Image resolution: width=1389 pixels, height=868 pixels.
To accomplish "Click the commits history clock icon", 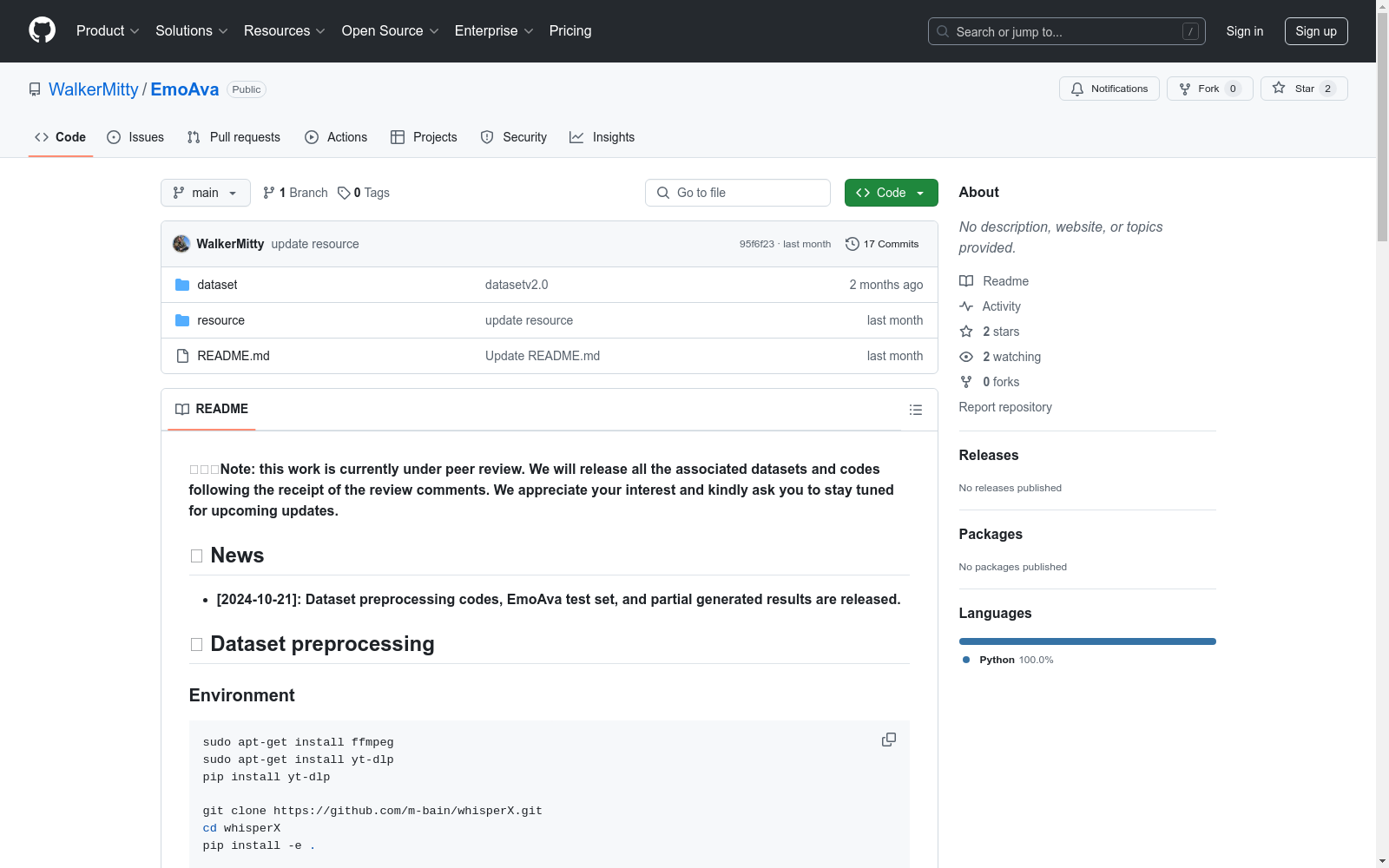I will pos(852,244).
